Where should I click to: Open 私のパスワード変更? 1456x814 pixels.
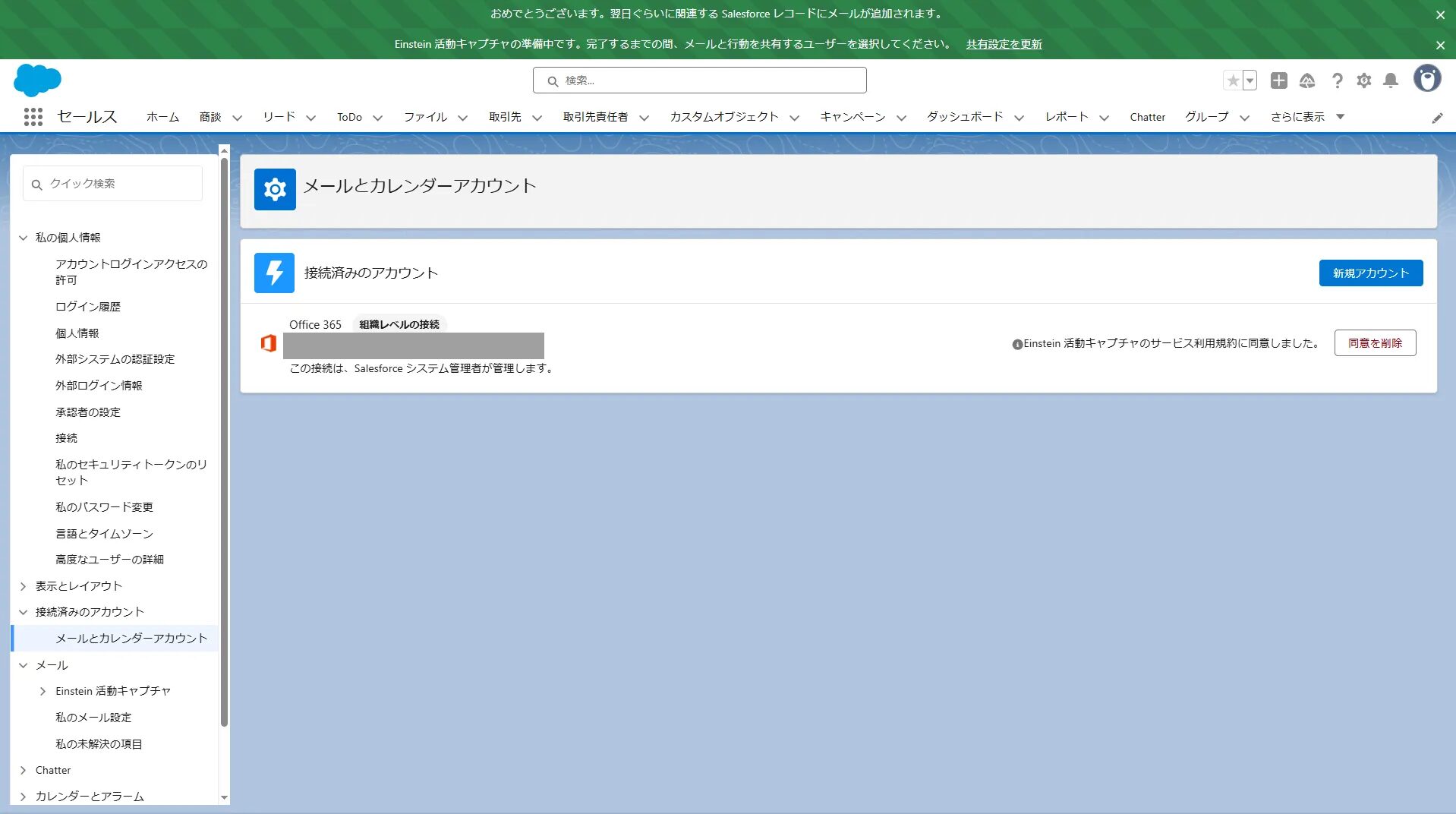tap(104, 507)
